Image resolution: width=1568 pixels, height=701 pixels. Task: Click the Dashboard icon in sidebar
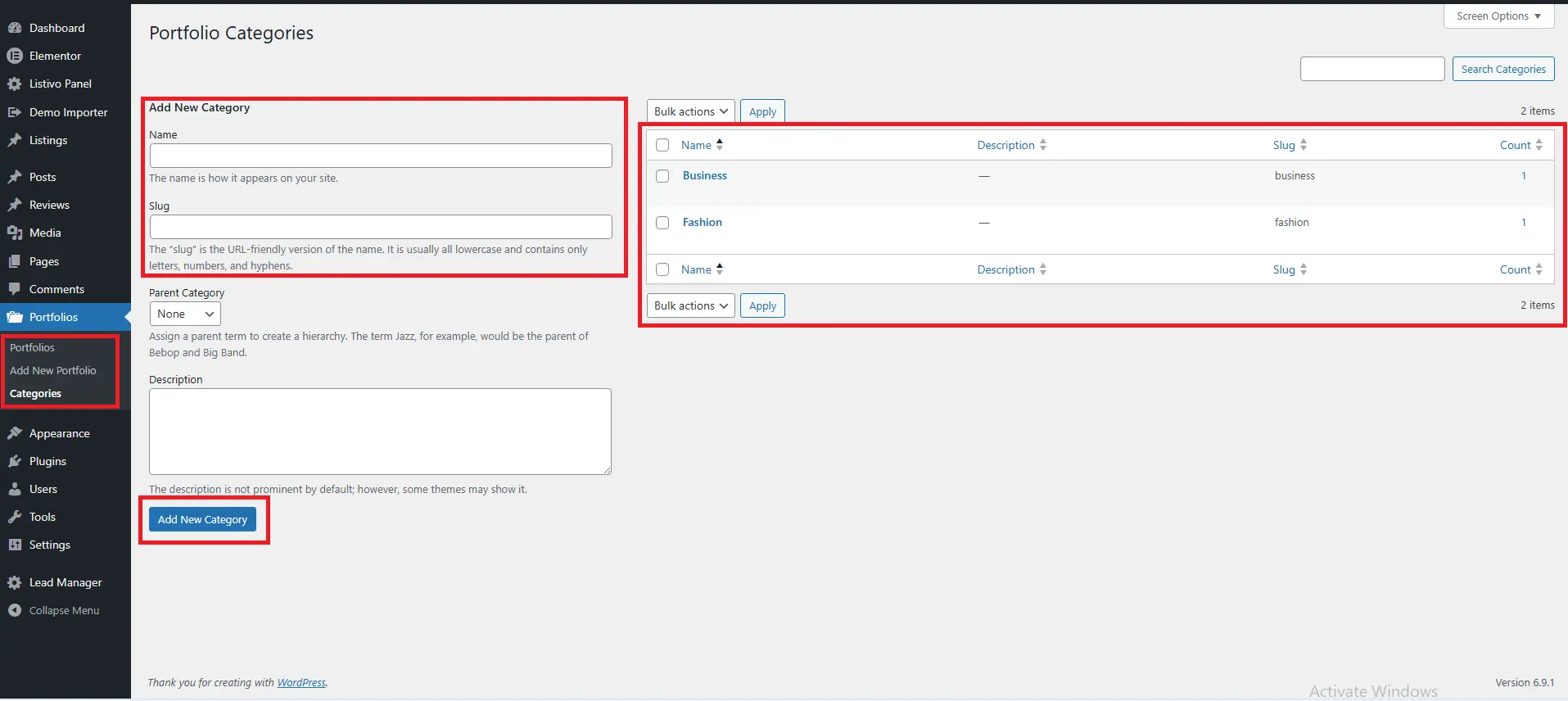click(x=14, y=28)
